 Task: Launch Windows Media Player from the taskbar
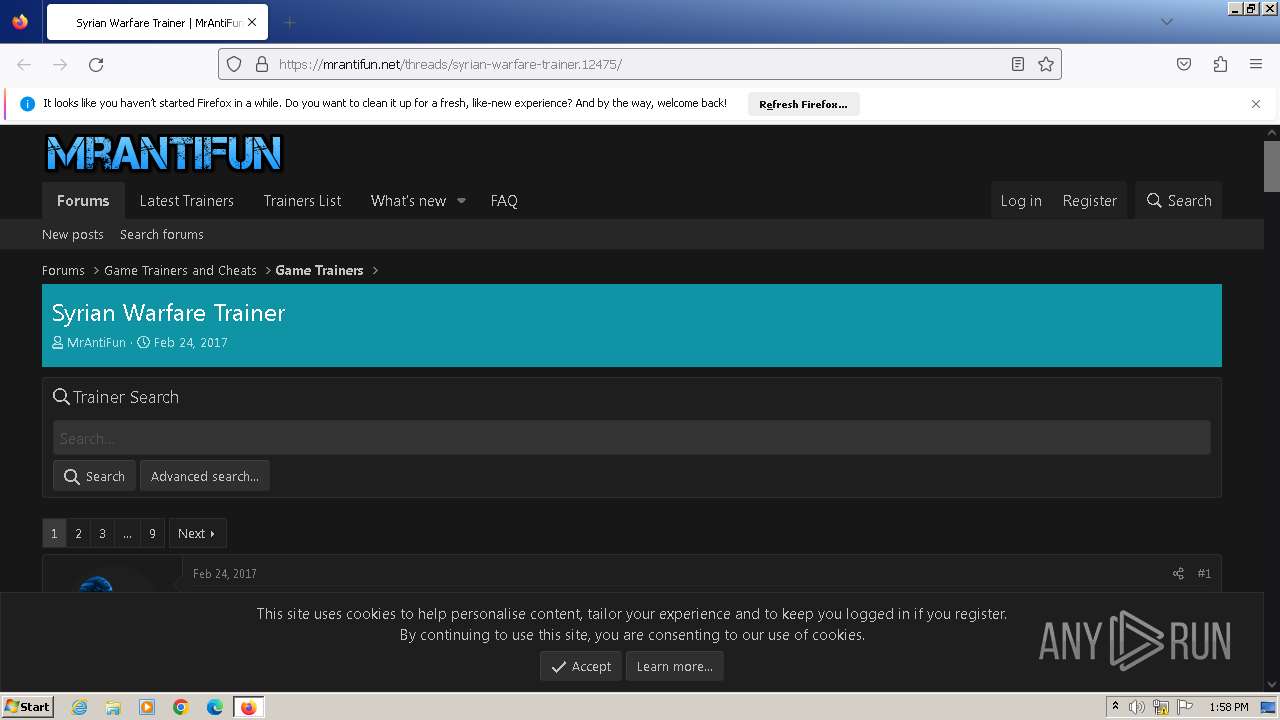point(147,707)
